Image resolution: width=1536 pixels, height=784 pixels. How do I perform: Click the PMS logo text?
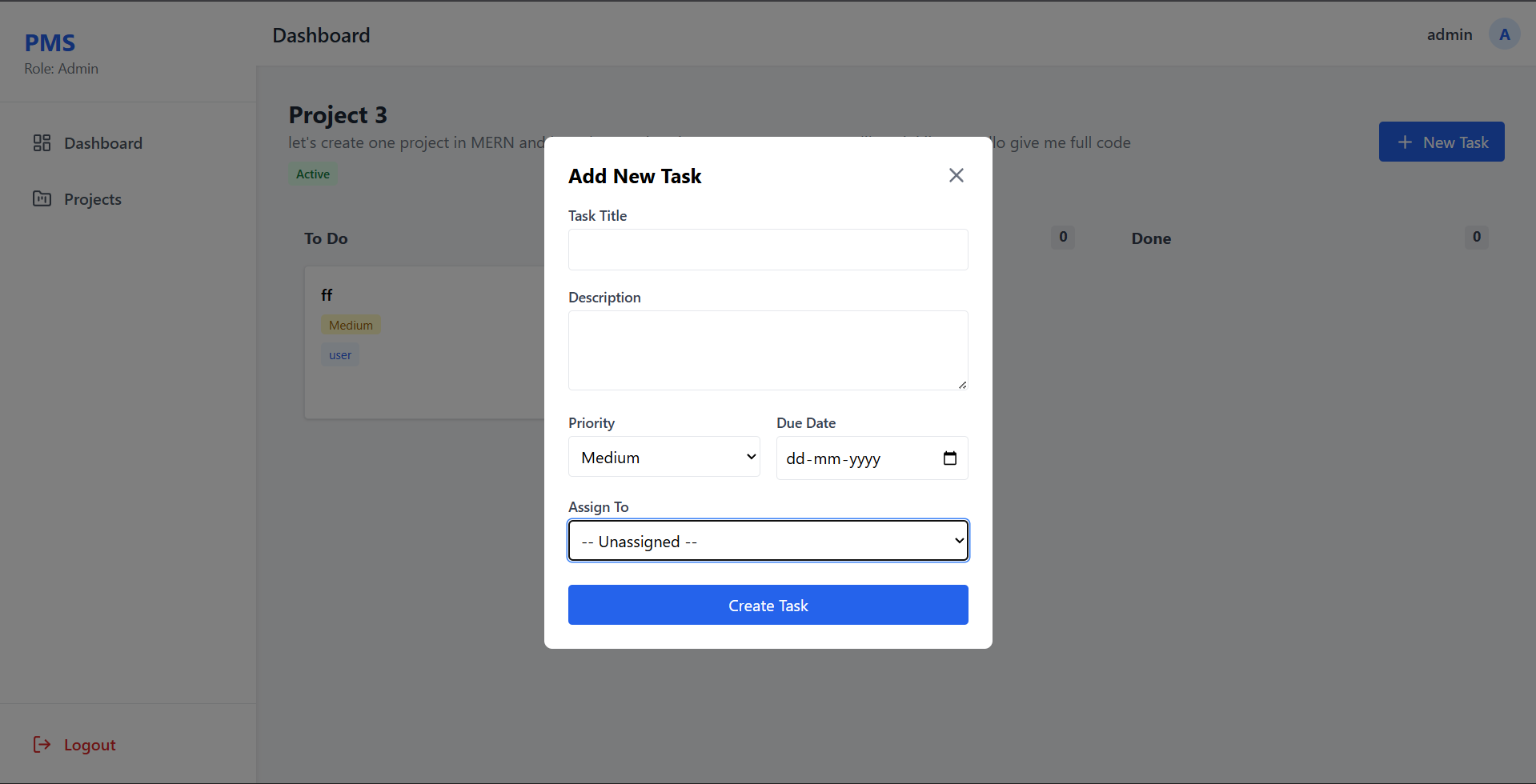point(50,43)
